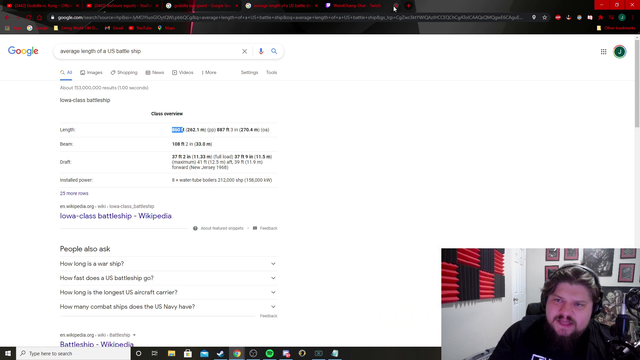Screen dimensions: 640x360
Task: Click the highlighted '860 ft' length value
Action: [x=178, y=130]
